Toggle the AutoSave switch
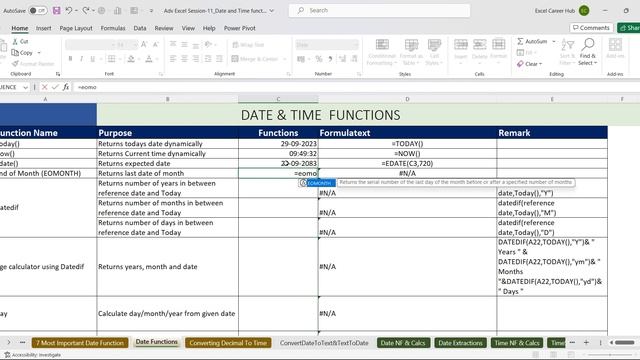The width and height of the screenshot is (640, 360). click(x=38, y=11)
